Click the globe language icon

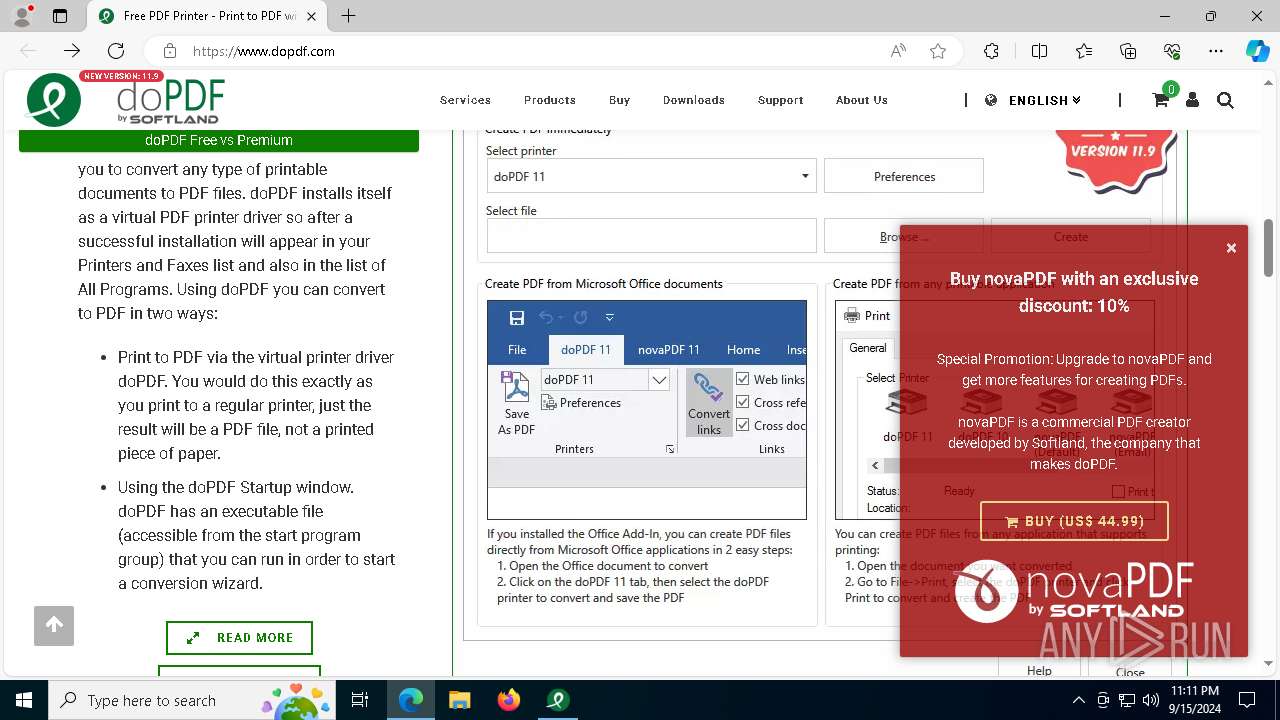991,100
